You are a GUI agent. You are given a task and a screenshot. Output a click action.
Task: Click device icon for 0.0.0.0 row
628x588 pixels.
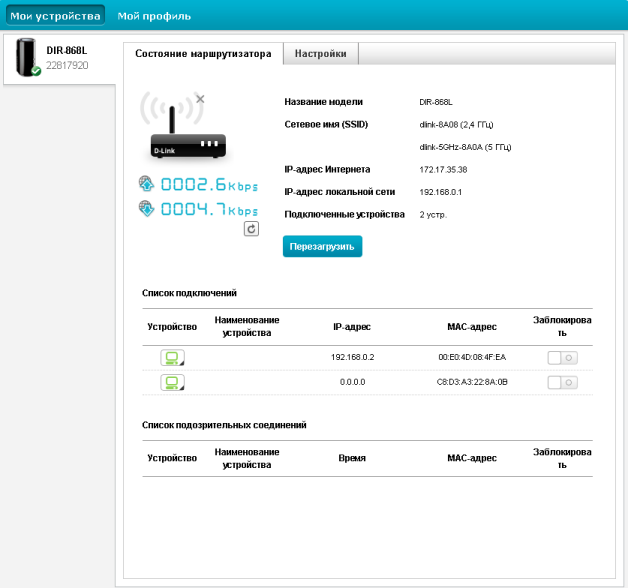(172, 382)
